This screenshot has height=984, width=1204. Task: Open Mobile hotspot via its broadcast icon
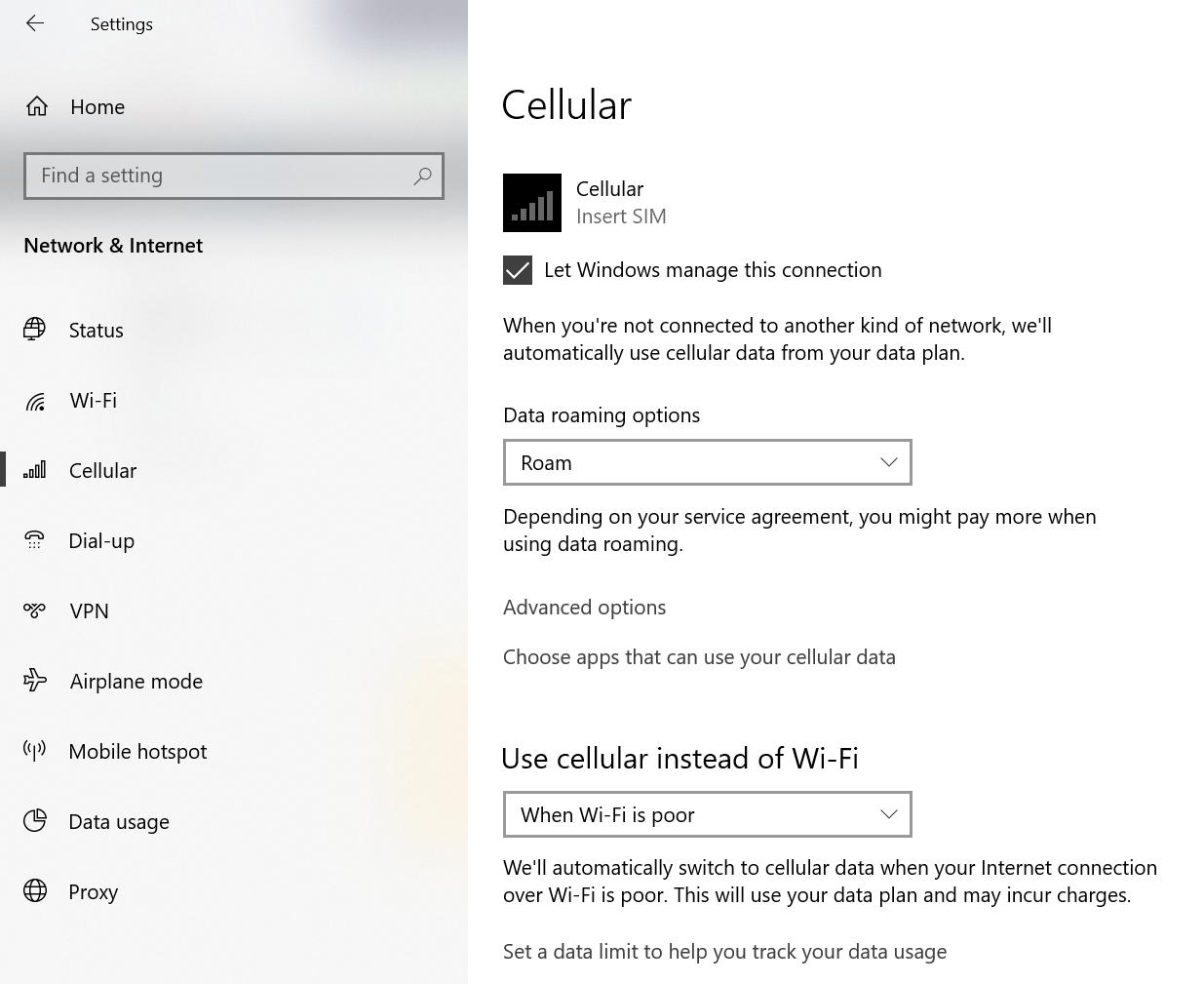(35, 751)
